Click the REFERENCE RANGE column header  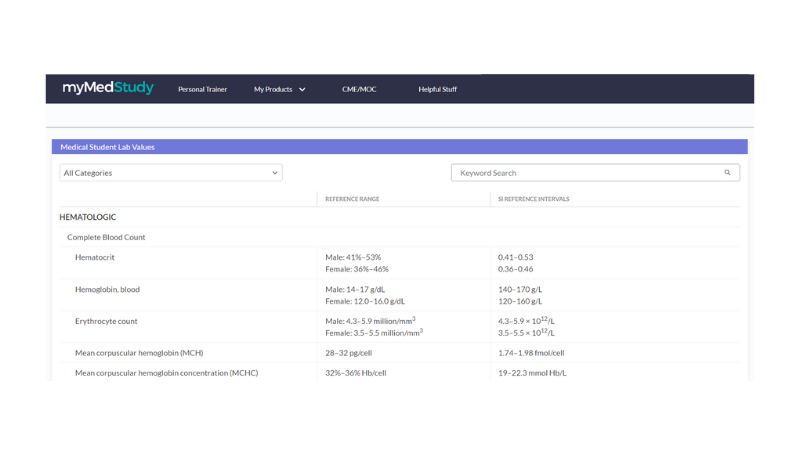pos(352,199)
